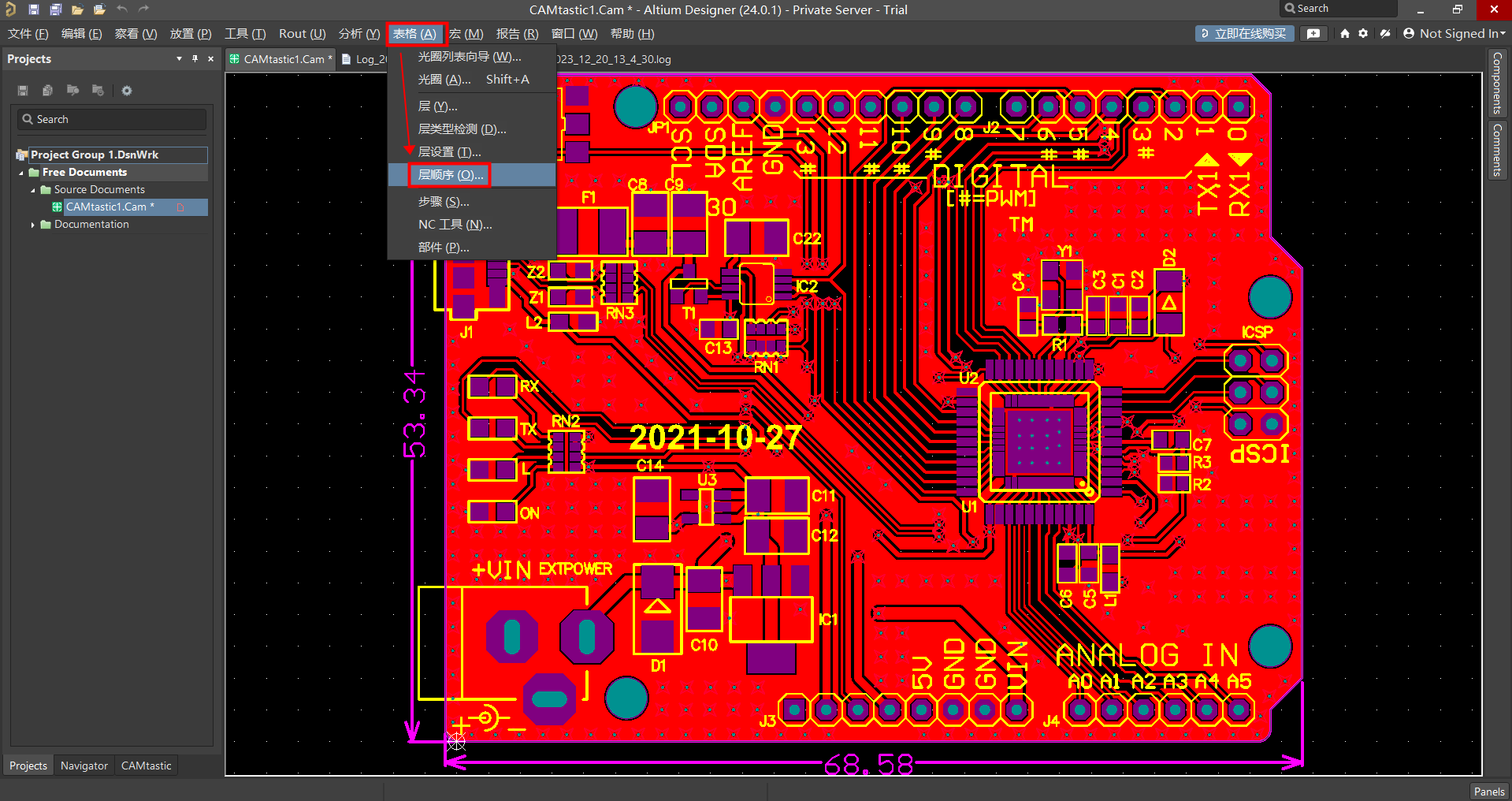Viewport: 1512px width, 801px height.
Task: Click the Panels button
Action: pyautogui.click(x=1488, y=792)
